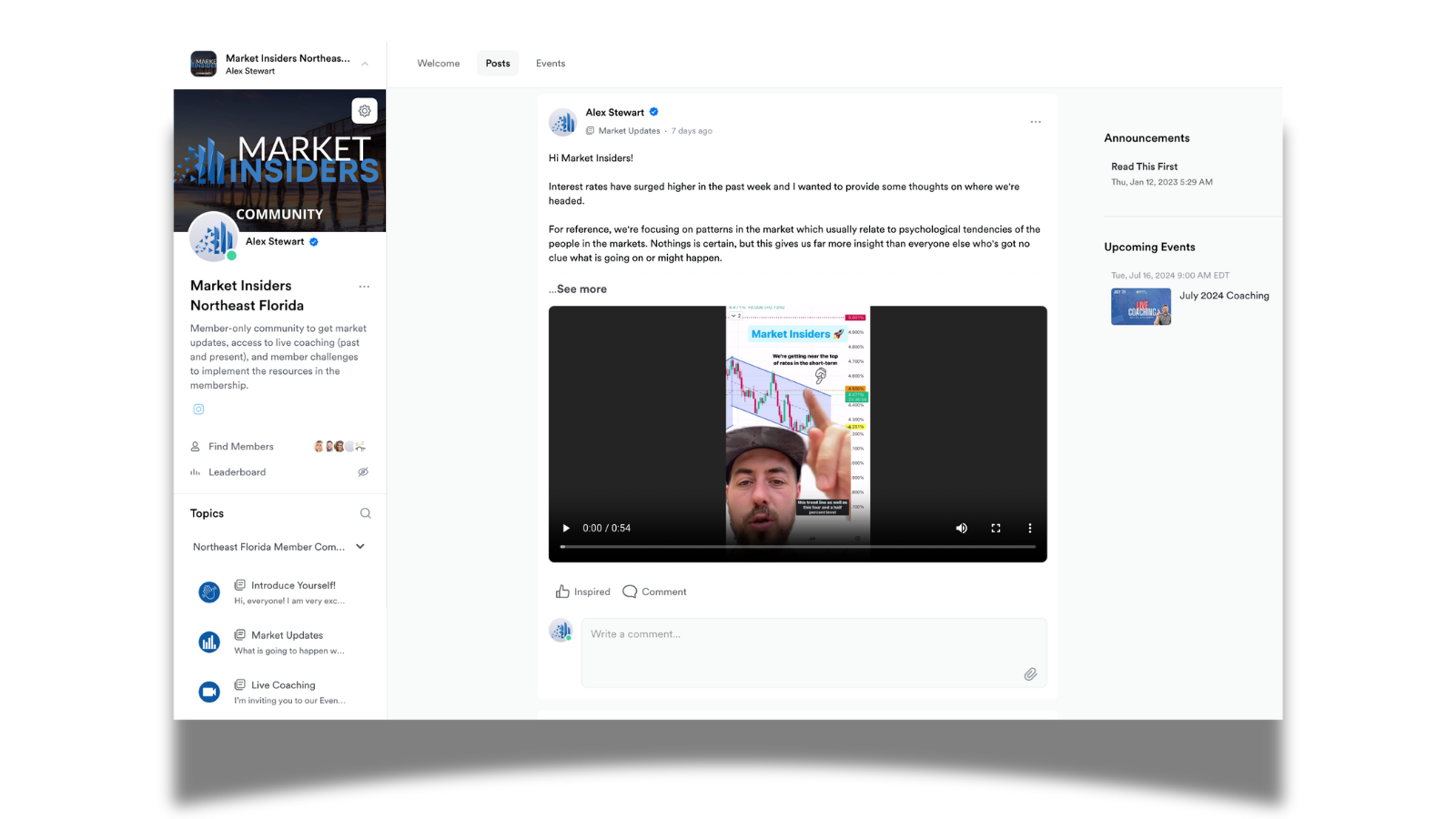Click the commenter avatar beside comment box
The width and height of the screenshot is (1456, 819).
tap(561, 630)
